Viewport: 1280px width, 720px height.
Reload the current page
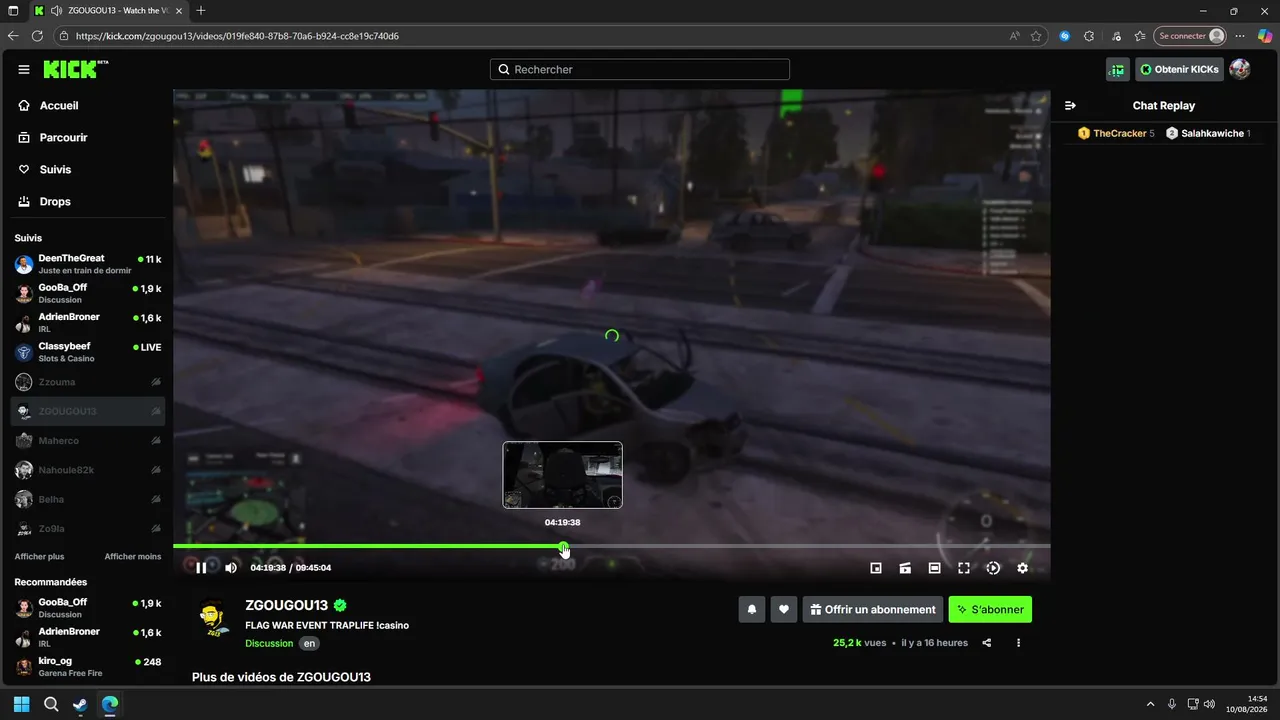37,36
